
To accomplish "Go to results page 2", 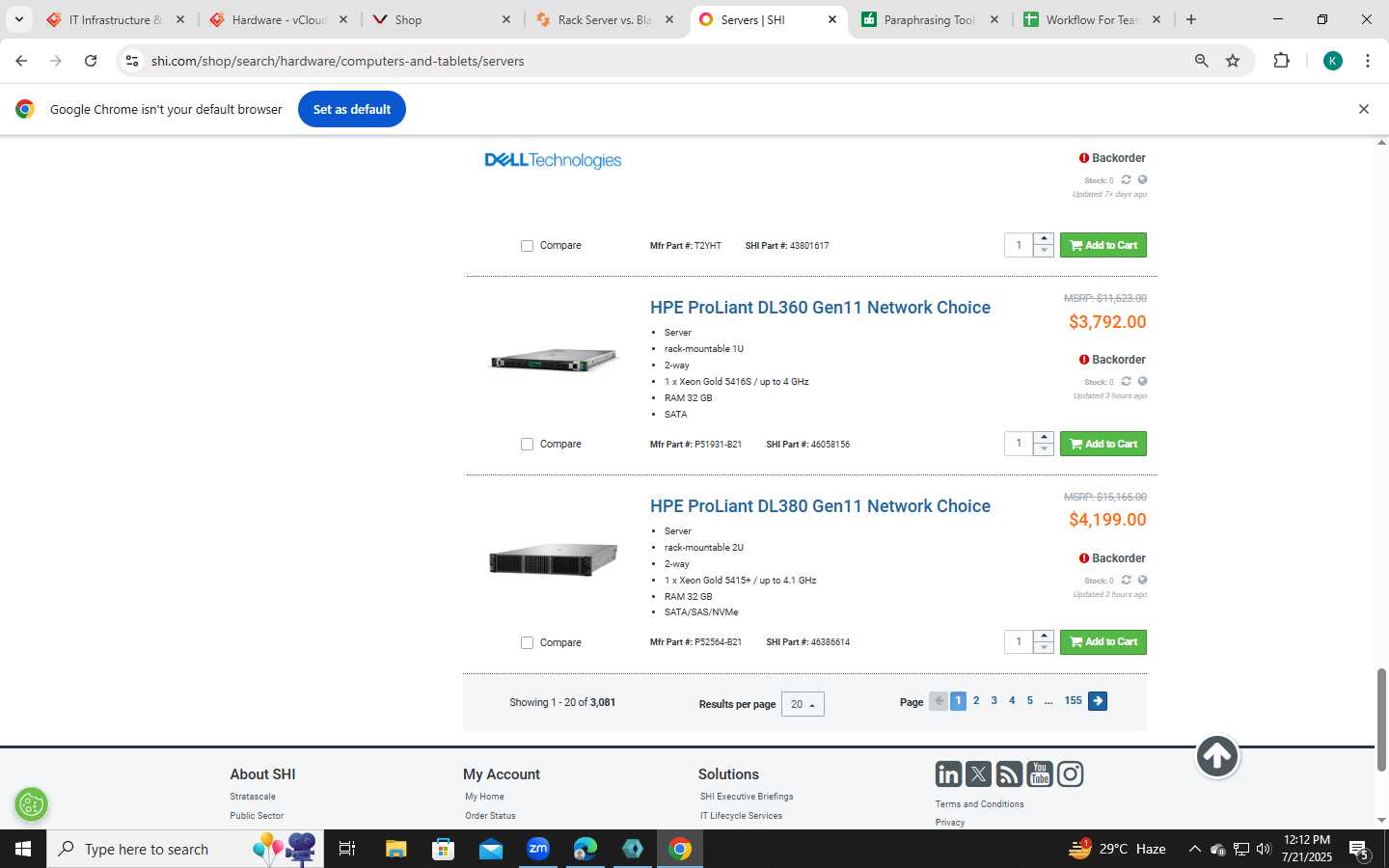I will (976, 701).
